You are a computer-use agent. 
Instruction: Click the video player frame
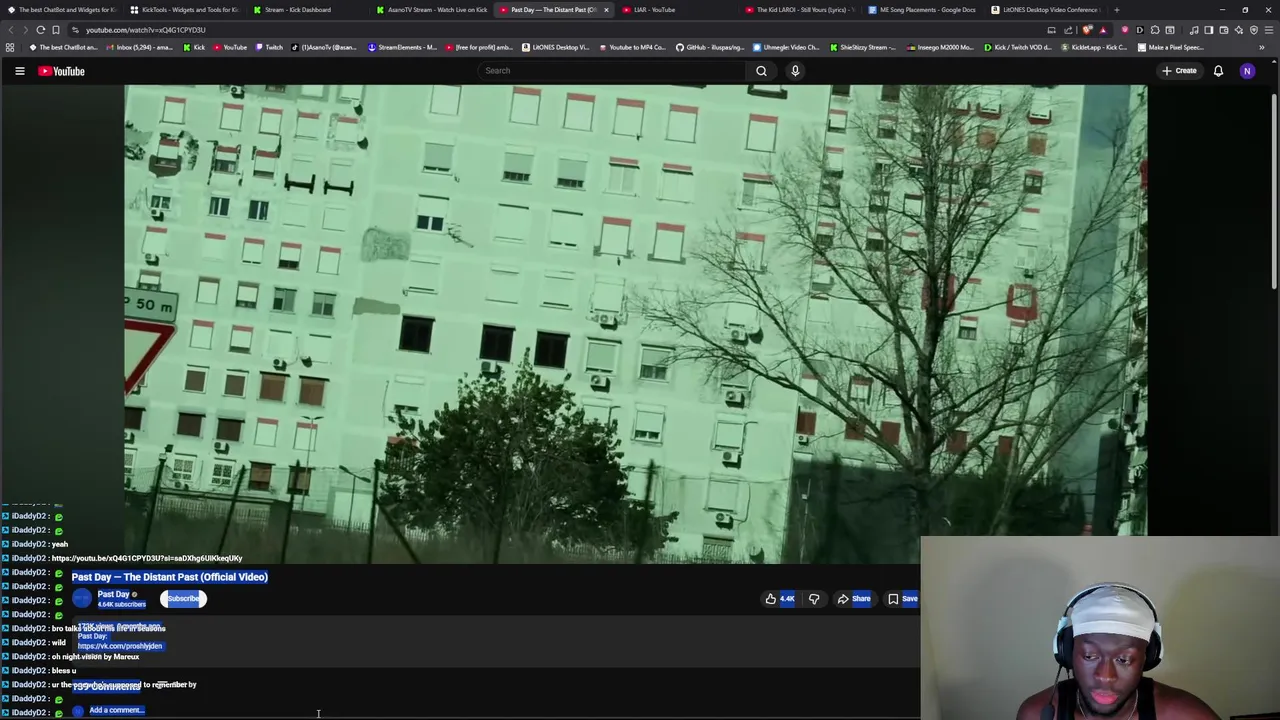(x=636, y=324)
